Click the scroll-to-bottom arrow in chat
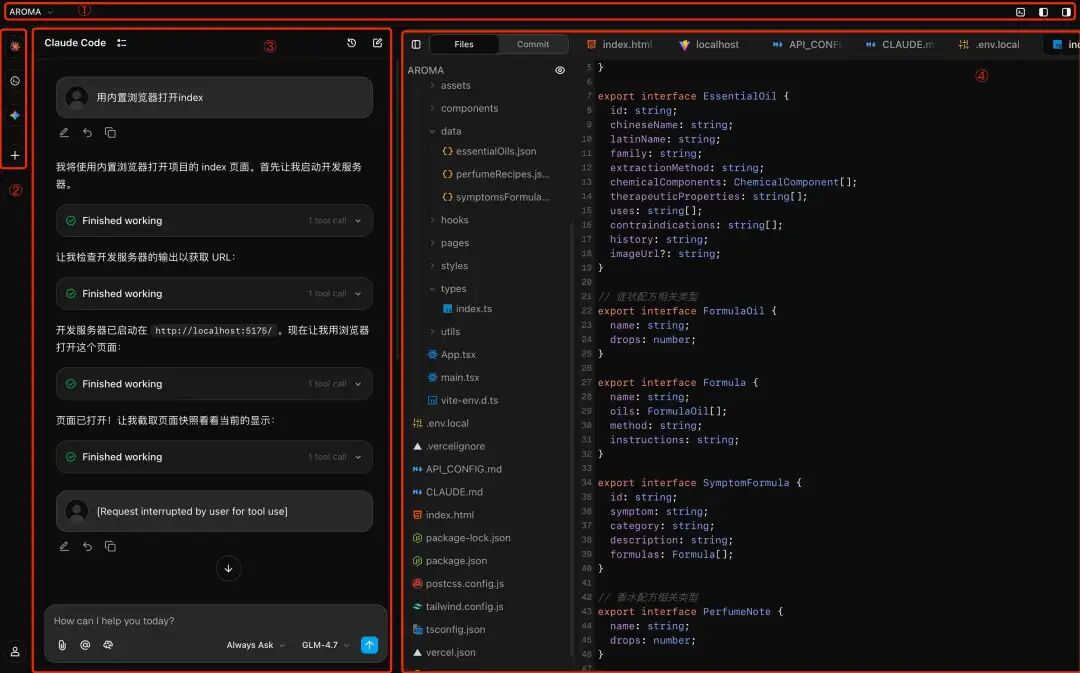Viewport: 1080px width, 673px height. click(x=228, y=568)
